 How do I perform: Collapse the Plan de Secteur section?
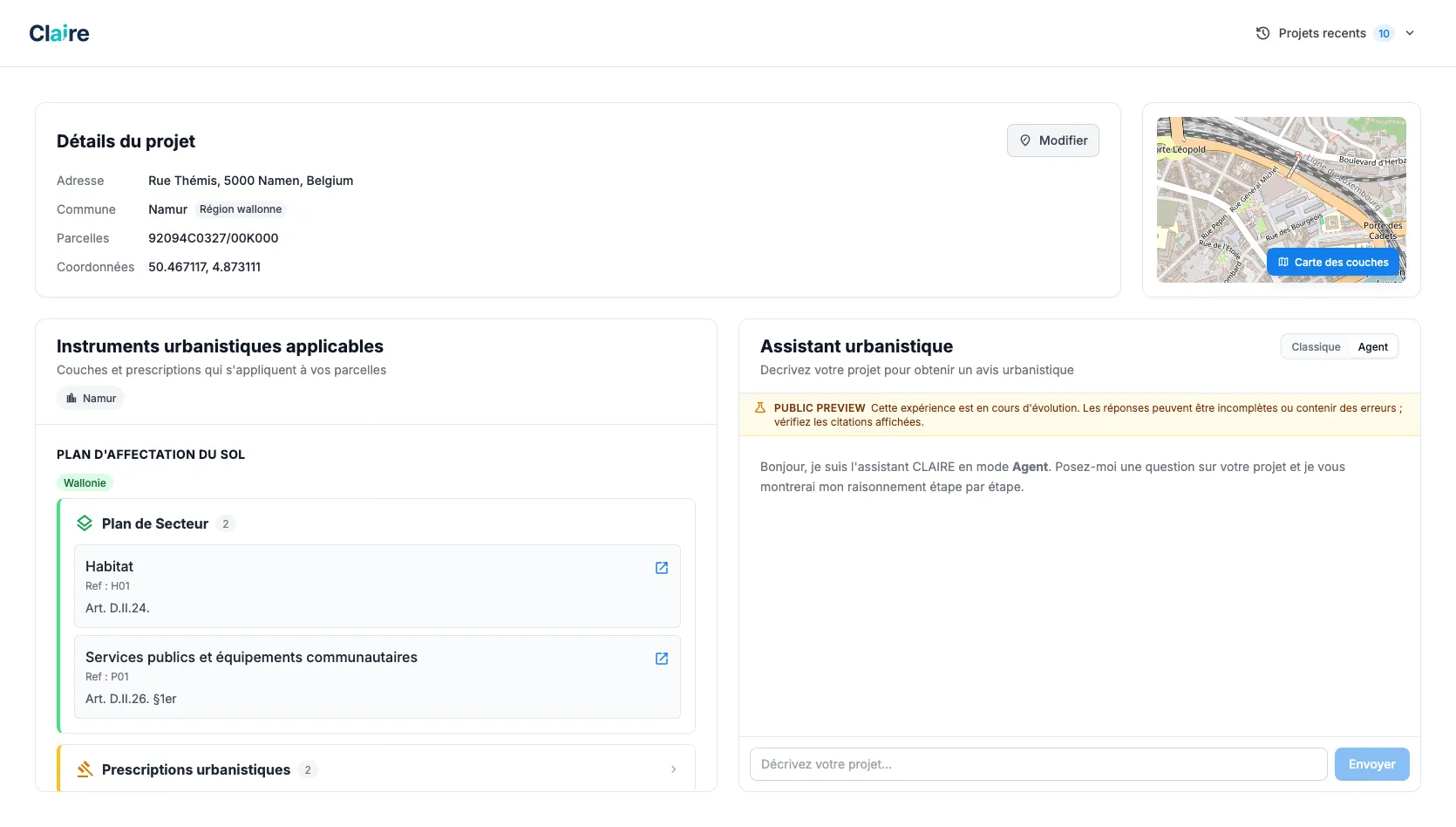[377, 523]
